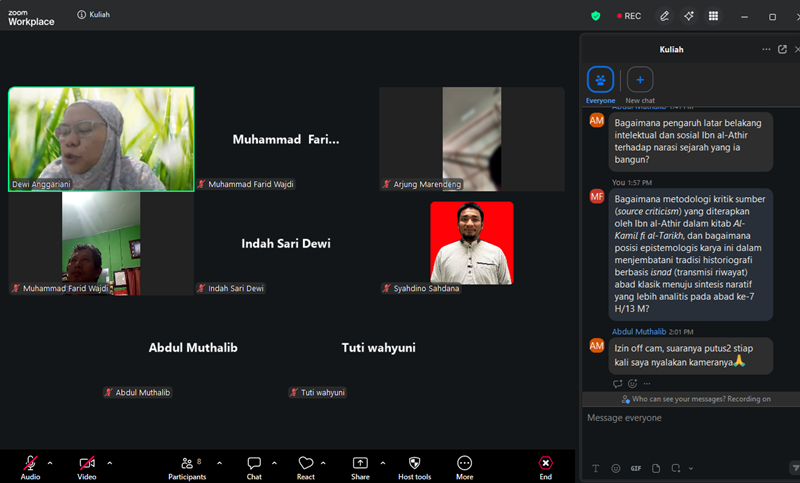Expand the arrow beside React
The height and width of the screenshot is (483, 800).
[323, 463]
